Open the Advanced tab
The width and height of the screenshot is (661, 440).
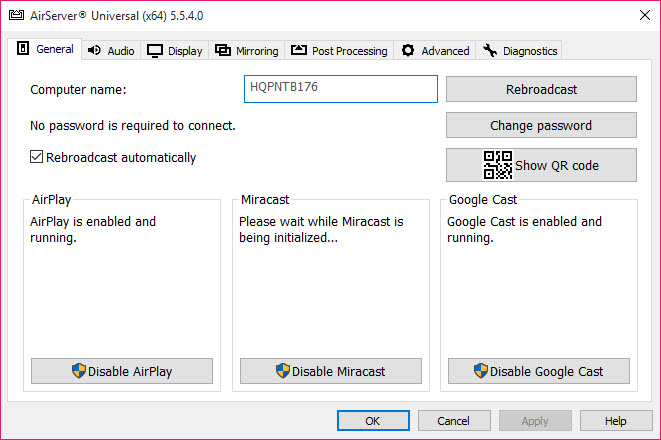click(x=435, y=51)
